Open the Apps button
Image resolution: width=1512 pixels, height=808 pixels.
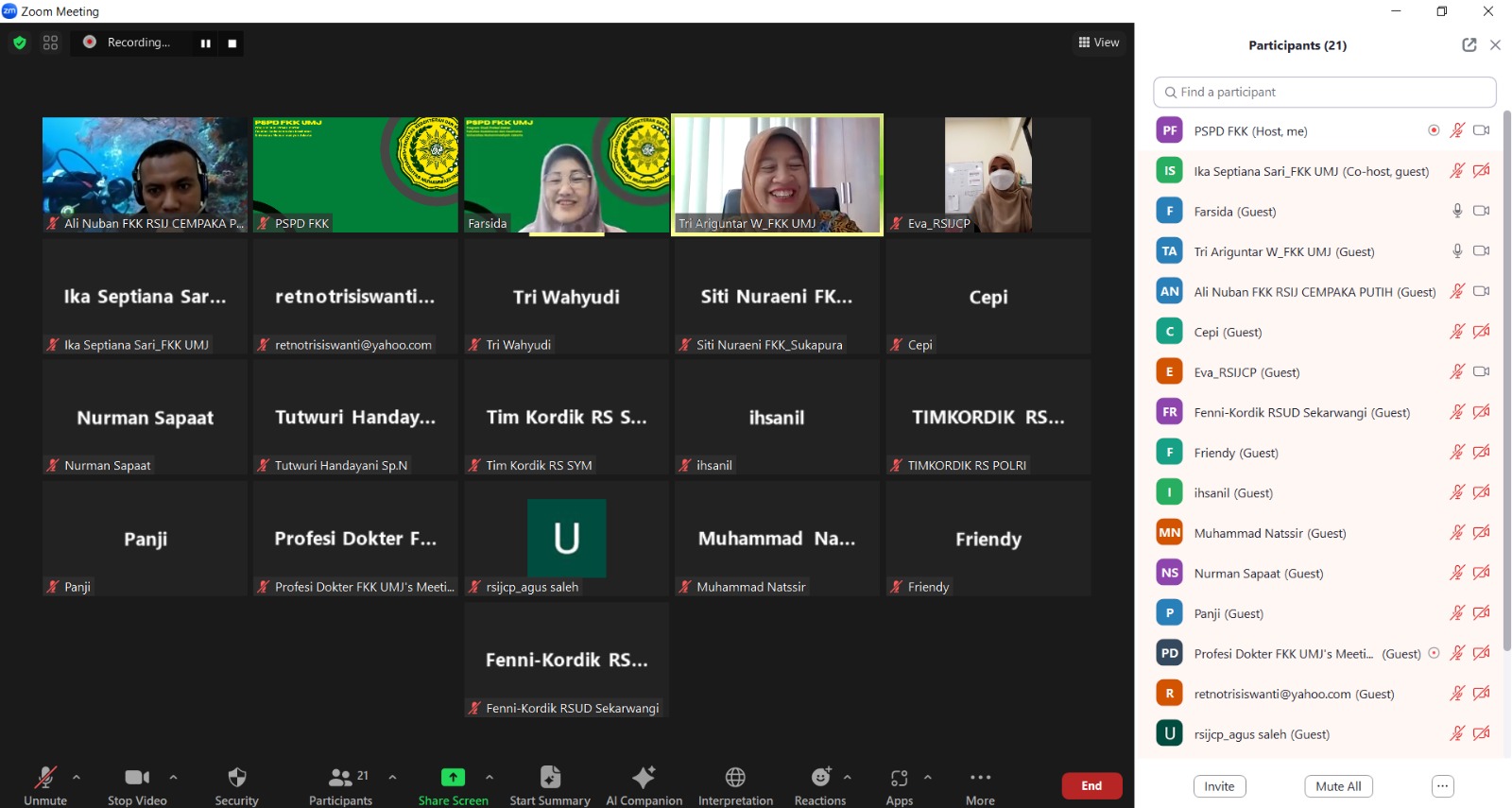(x=900, y=785)
